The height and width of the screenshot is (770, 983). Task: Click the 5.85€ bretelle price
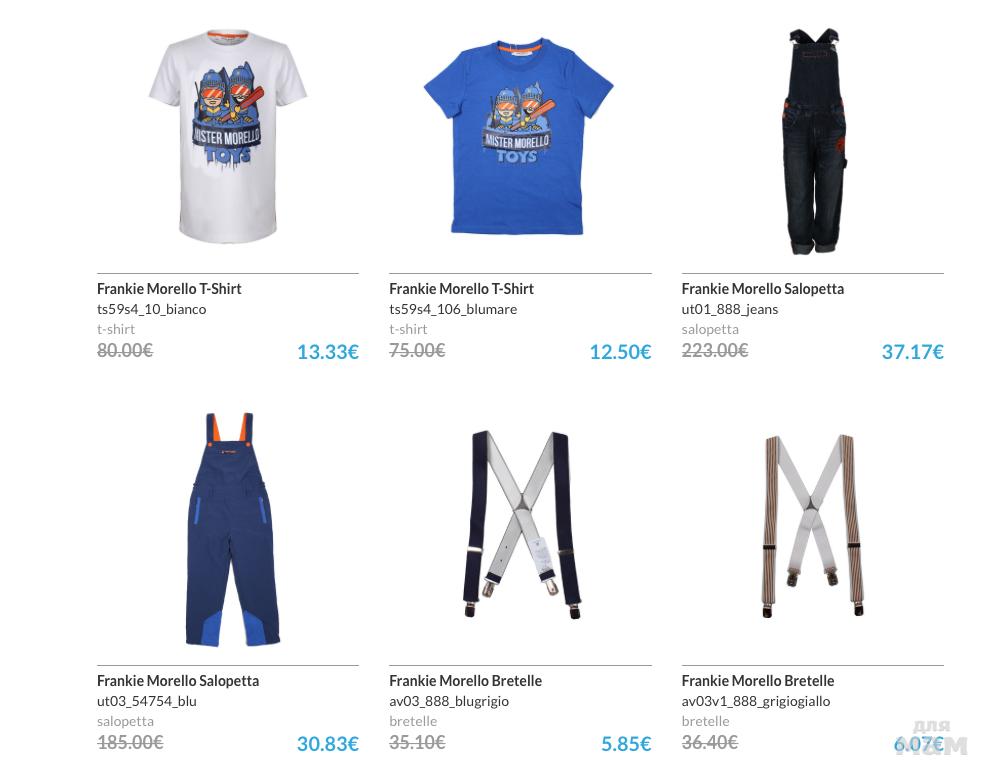pos(626,744)
